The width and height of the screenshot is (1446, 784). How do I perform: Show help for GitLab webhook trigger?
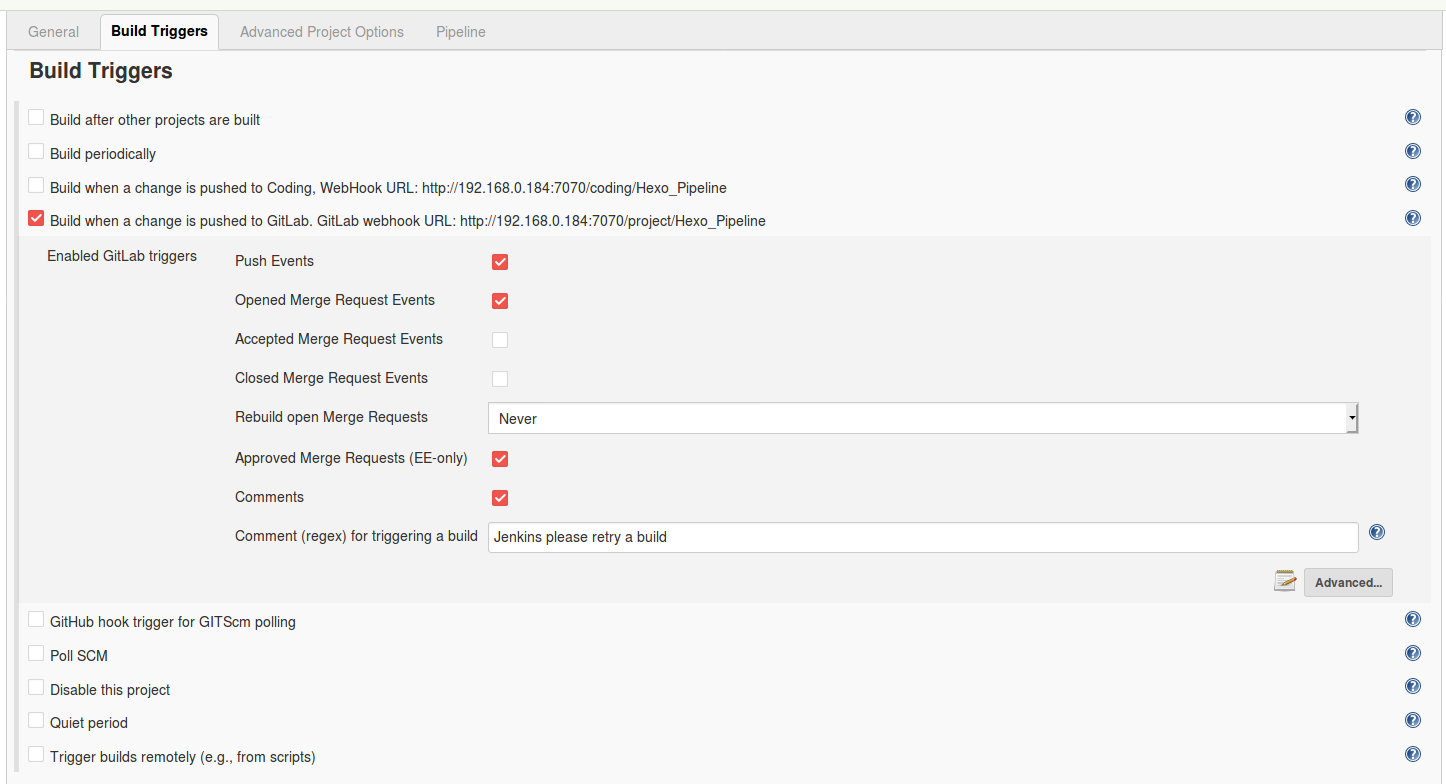tap(1412, 219)
